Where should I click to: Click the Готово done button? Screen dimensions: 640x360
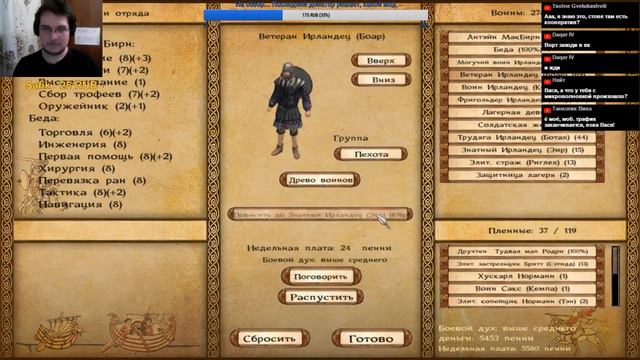tap(371, 338)
